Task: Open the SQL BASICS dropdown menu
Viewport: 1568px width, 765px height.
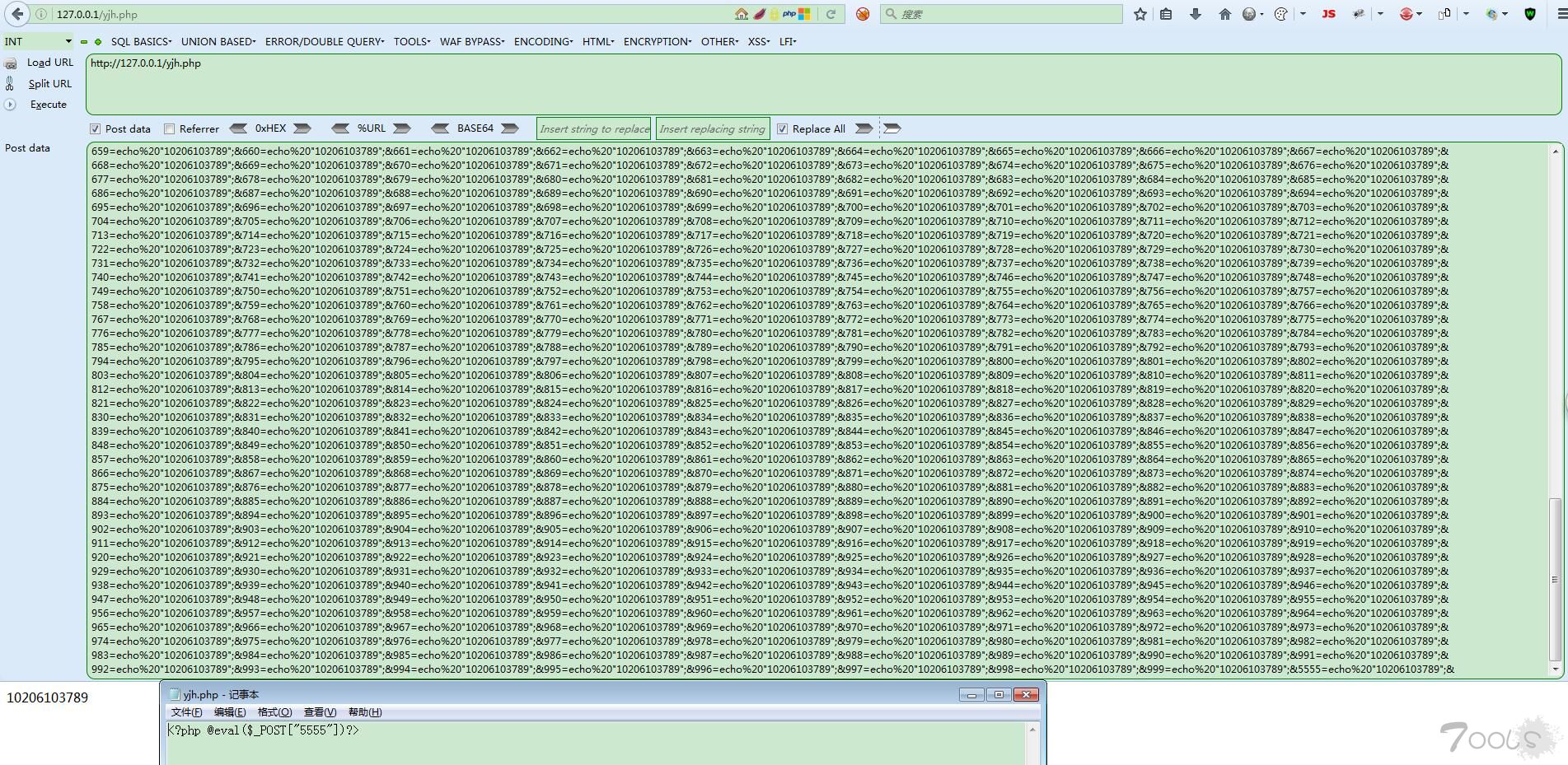Action: pos(141,41)
